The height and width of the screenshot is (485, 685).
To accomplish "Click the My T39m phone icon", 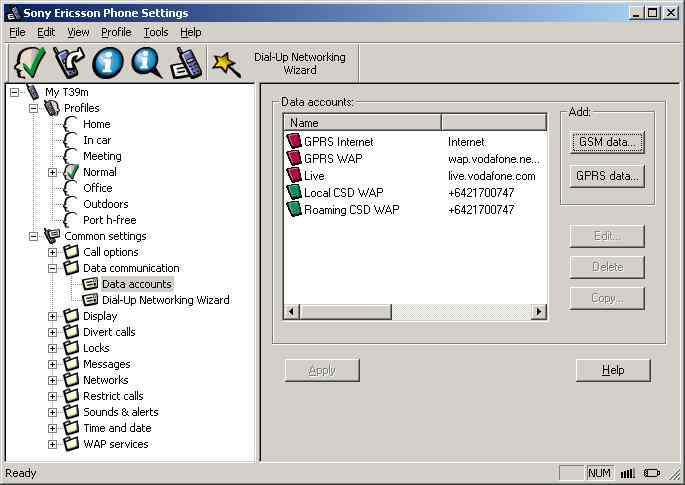I will coord(33,92).
